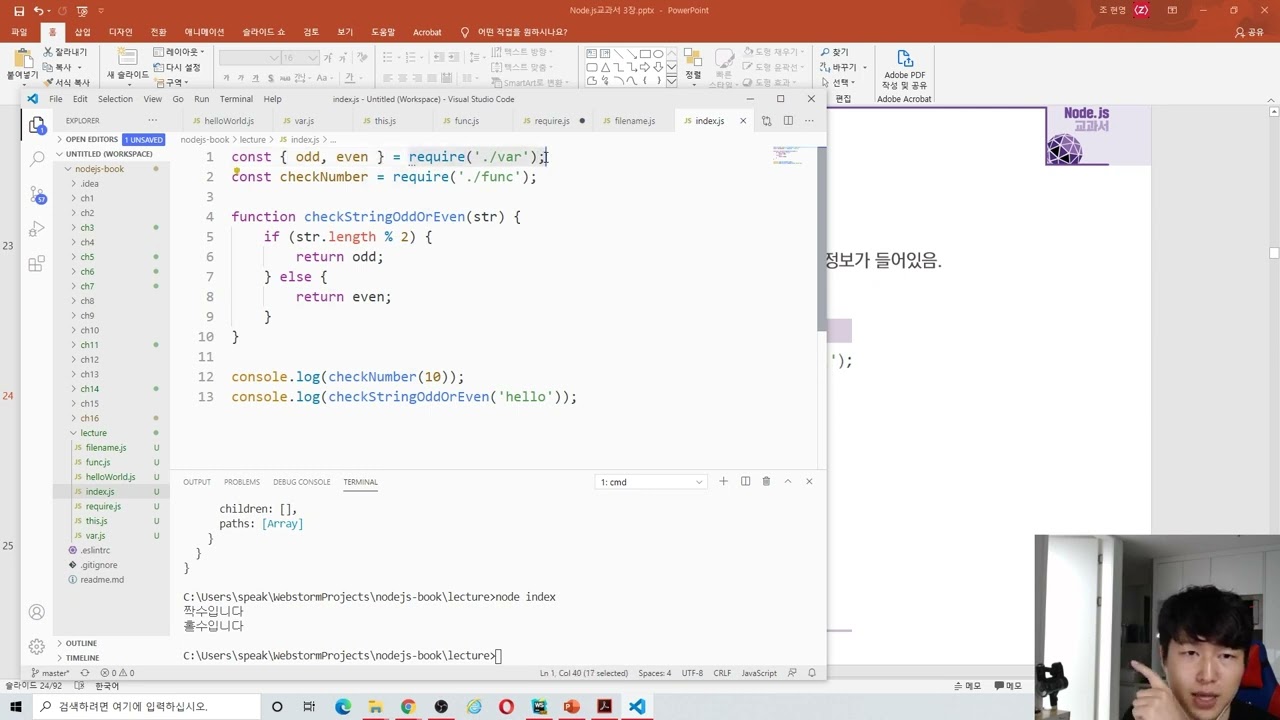Open the Manage gear icon
Screen dimensions: 1280x720
(37, 646)
